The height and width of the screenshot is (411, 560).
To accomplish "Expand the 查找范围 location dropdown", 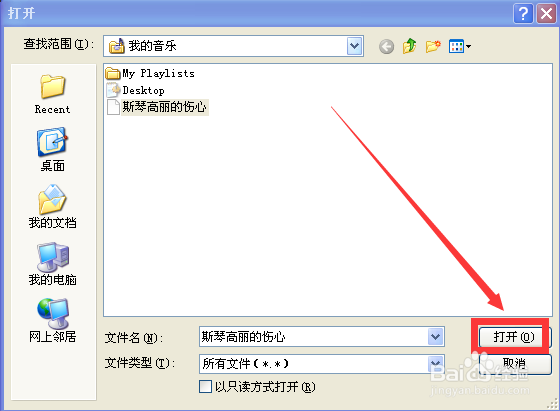I will pos(354,46).
